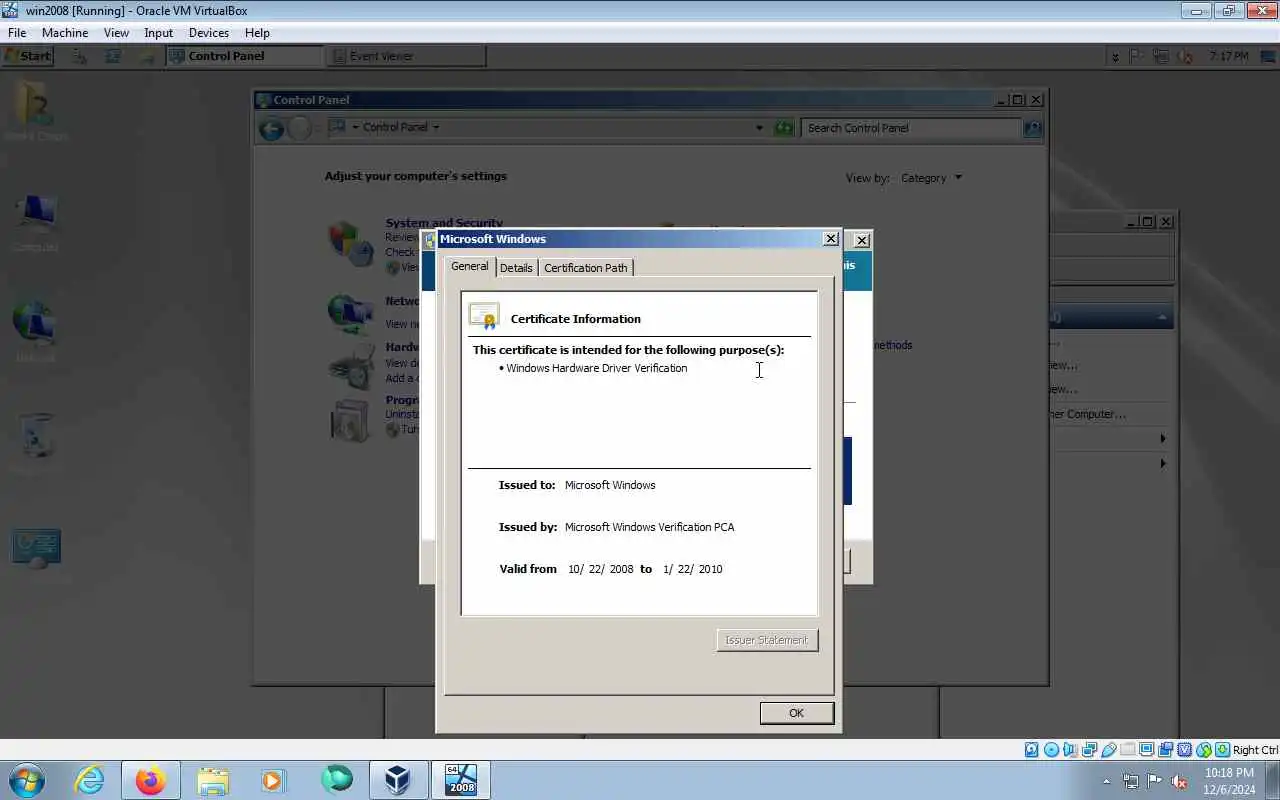Click the teal round taskbar app icon

pos(336,779)
